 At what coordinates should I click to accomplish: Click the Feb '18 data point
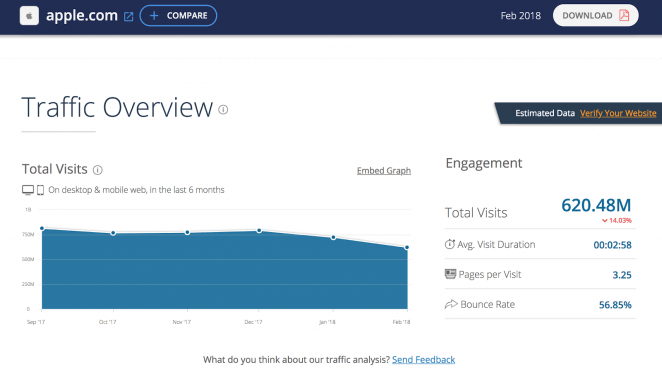pyautogui.click(x=407, y=247)
